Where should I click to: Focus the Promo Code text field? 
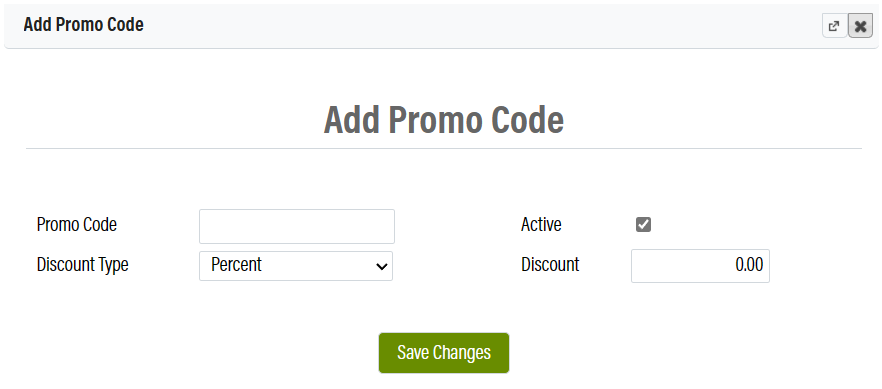coord(296,227)
